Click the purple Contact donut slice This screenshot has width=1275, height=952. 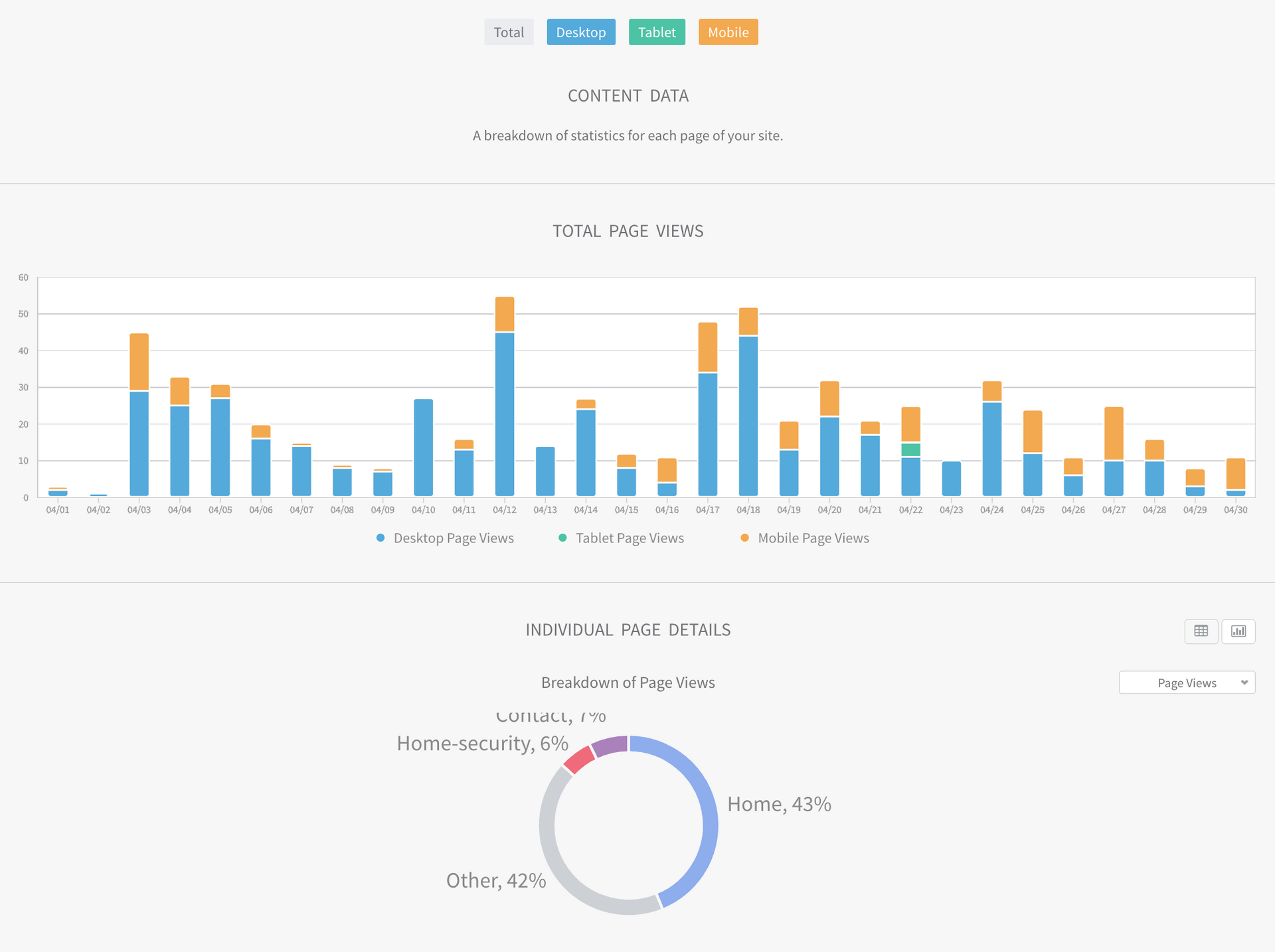tap(610, 746)
